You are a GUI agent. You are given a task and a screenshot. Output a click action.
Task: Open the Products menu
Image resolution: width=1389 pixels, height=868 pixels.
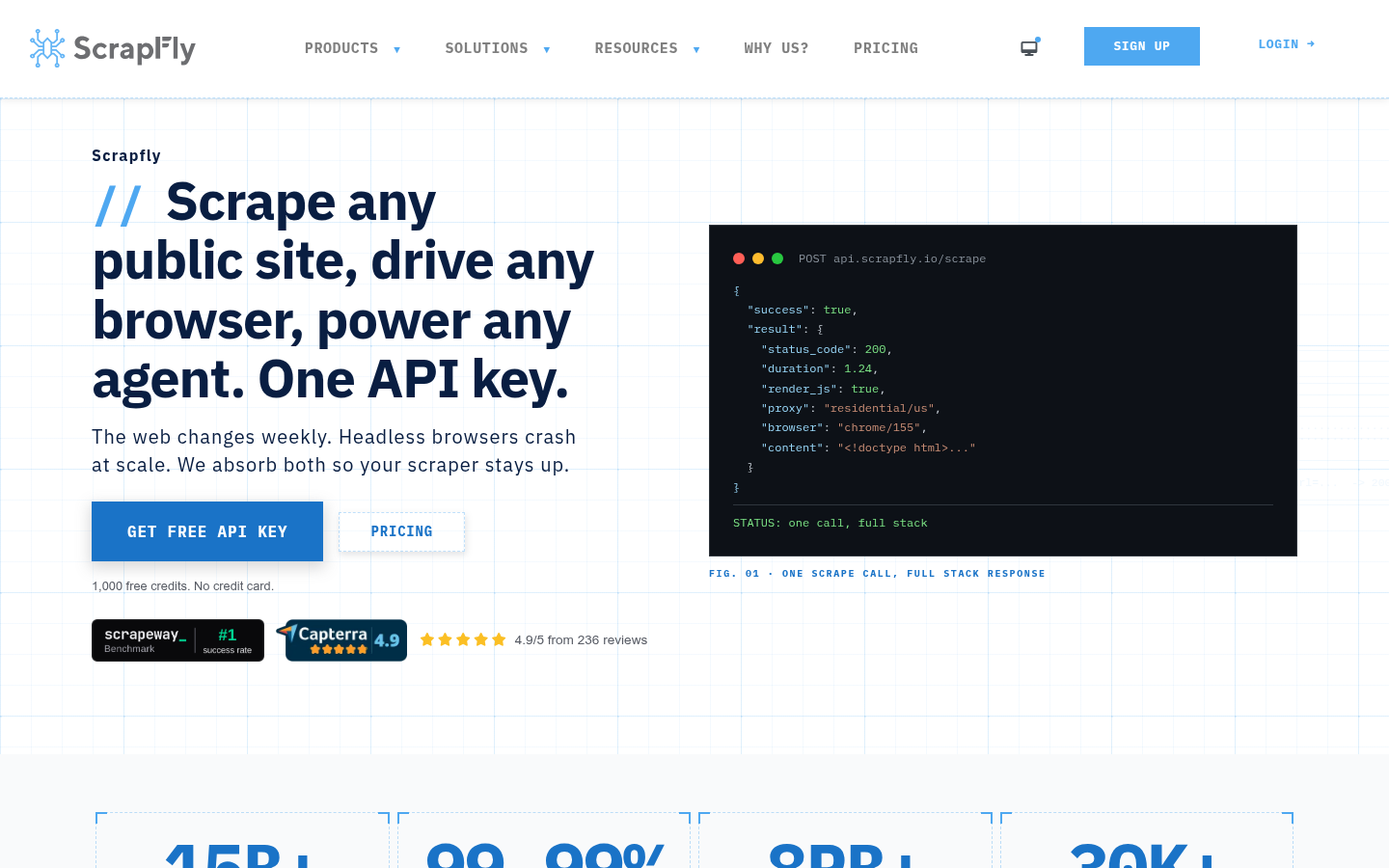(x=341, y=48)
